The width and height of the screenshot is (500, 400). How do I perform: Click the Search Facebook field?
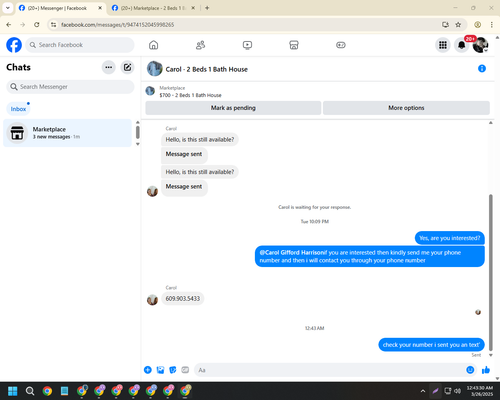pos(80,45)
